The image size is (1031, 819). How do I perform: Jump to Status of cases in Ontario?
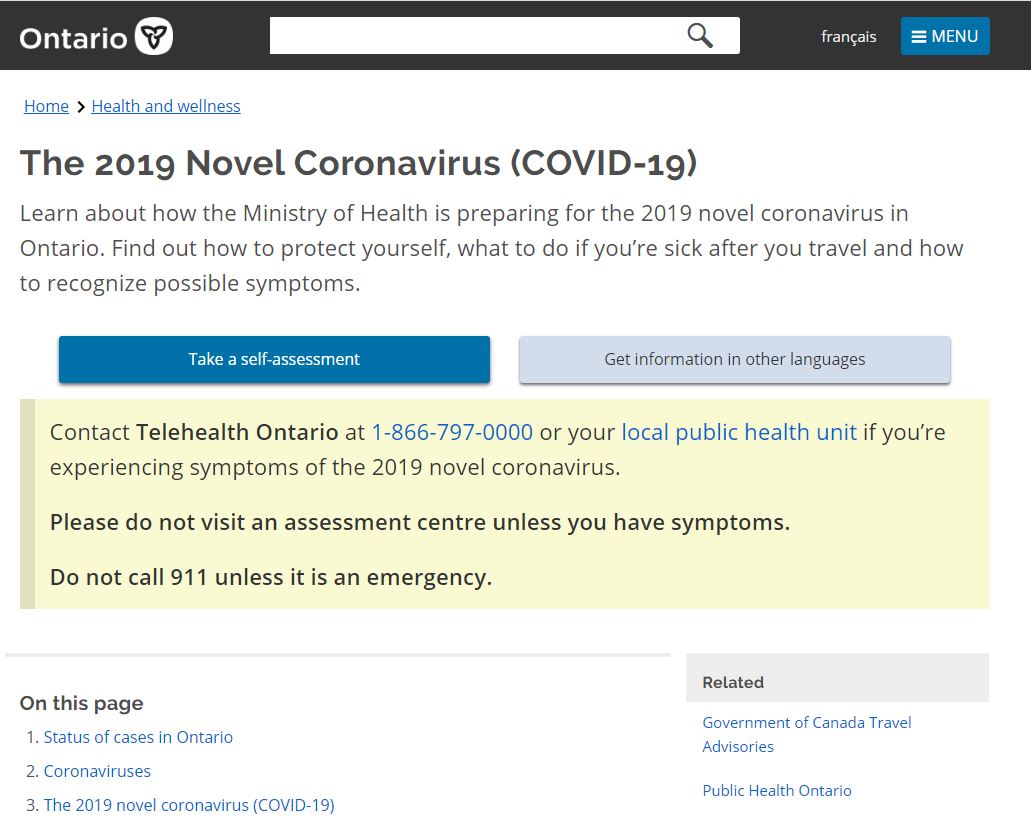(x=138, y=737)
